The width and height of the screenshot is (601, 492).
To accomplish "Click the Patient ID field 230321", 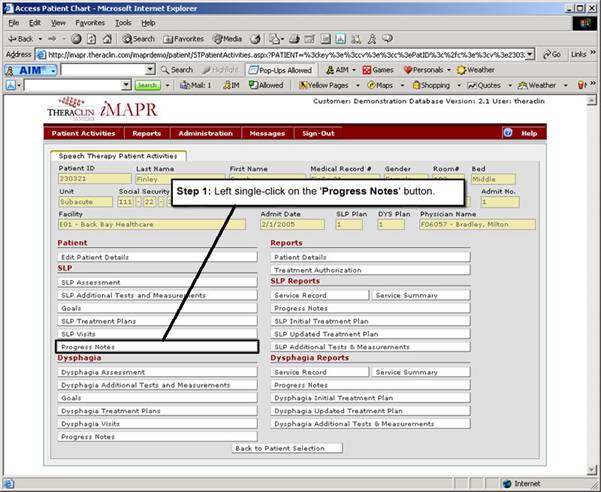I will [95, 179].
